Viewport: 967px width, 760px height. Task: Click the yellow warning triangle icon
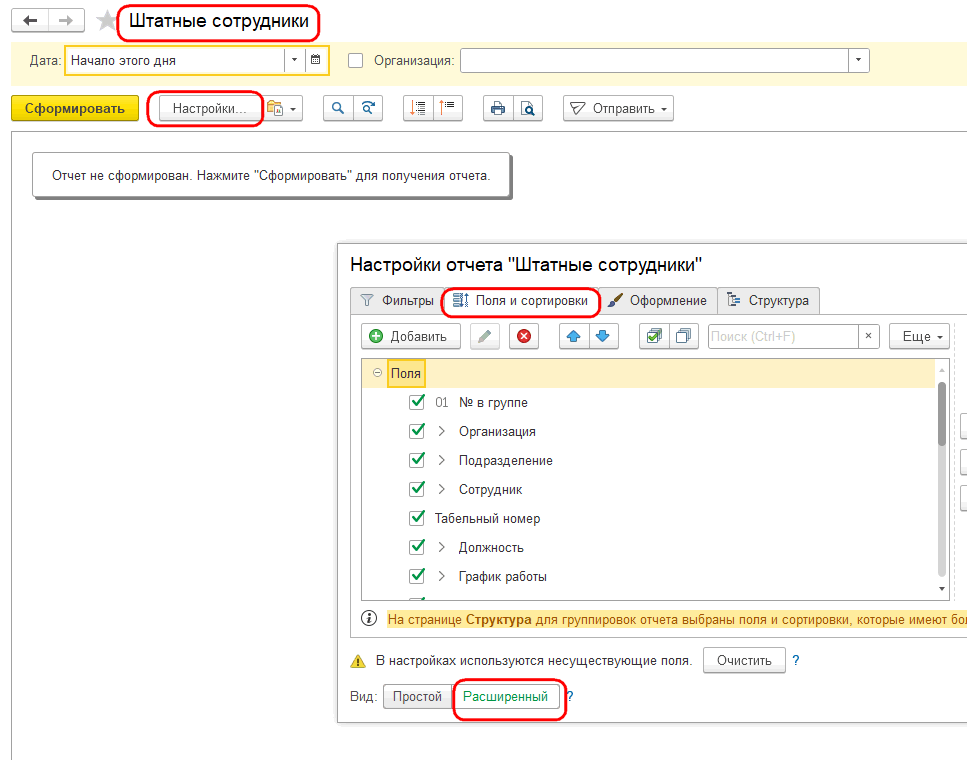[358, 661]
